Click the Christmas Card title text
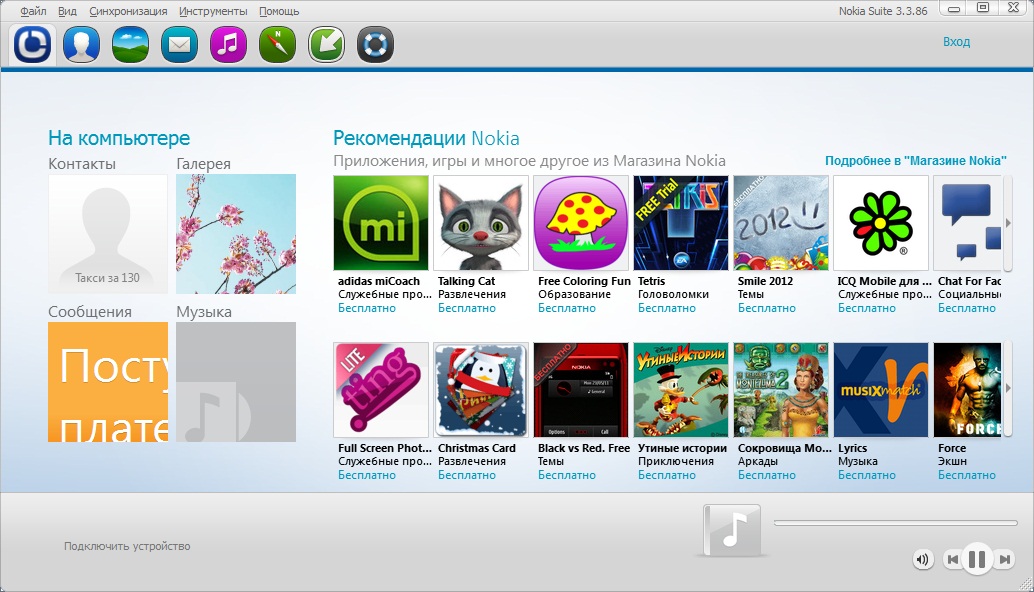The width and height of the screenshot is (1034, 592). click(x=477, y=448)
